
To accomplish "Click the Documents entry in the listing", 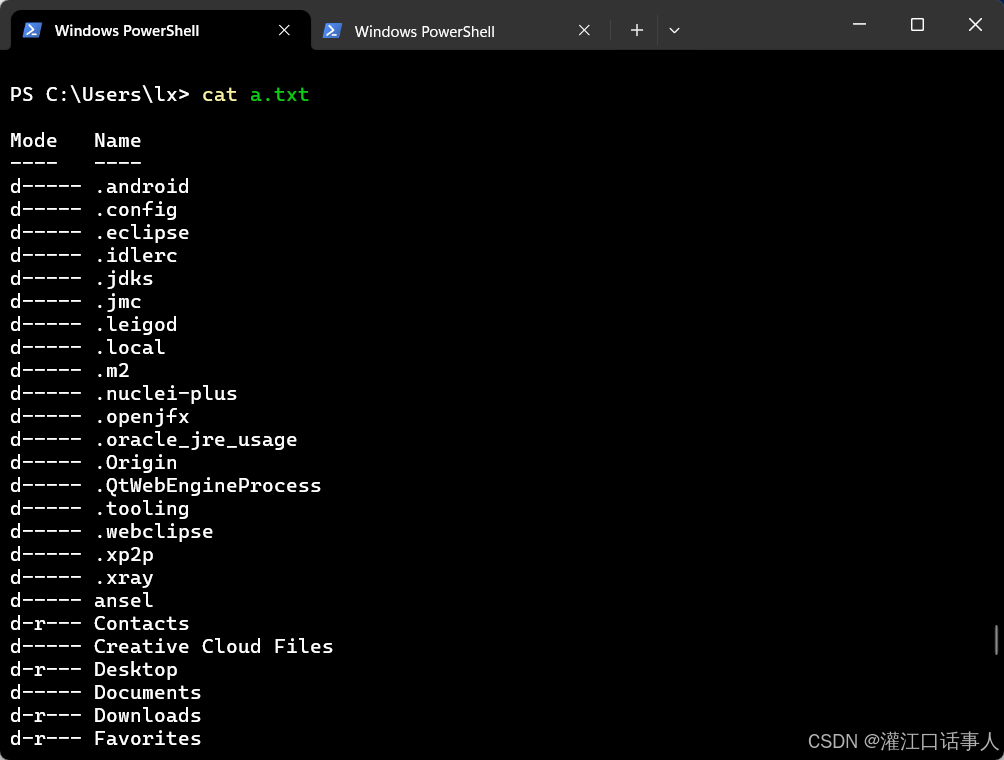I will pos(147,692).
